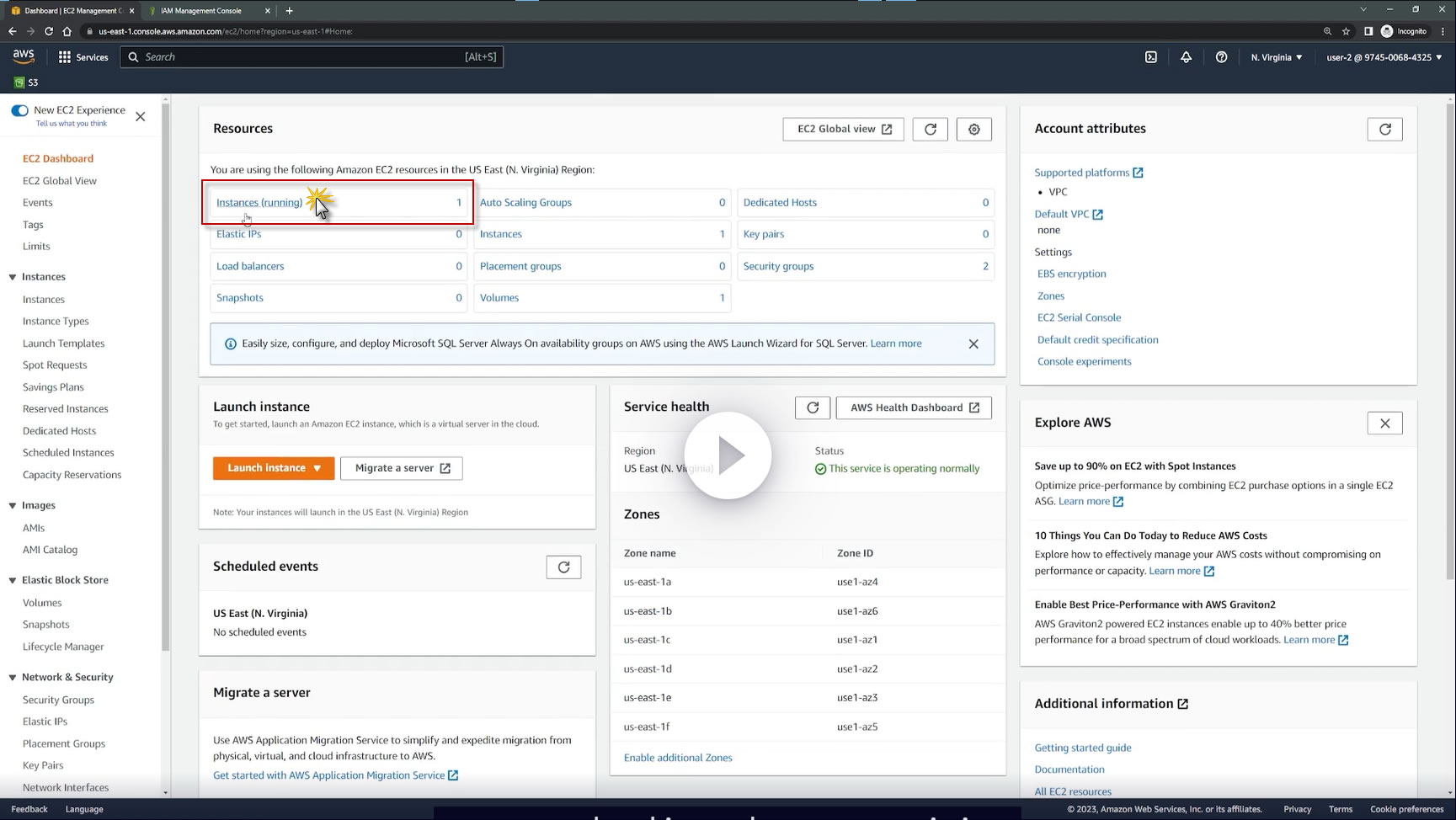The height and width of the screenshot is (820, 1456).
Task: Collapse the Images sidebar section
Action: tap(13, 506)
